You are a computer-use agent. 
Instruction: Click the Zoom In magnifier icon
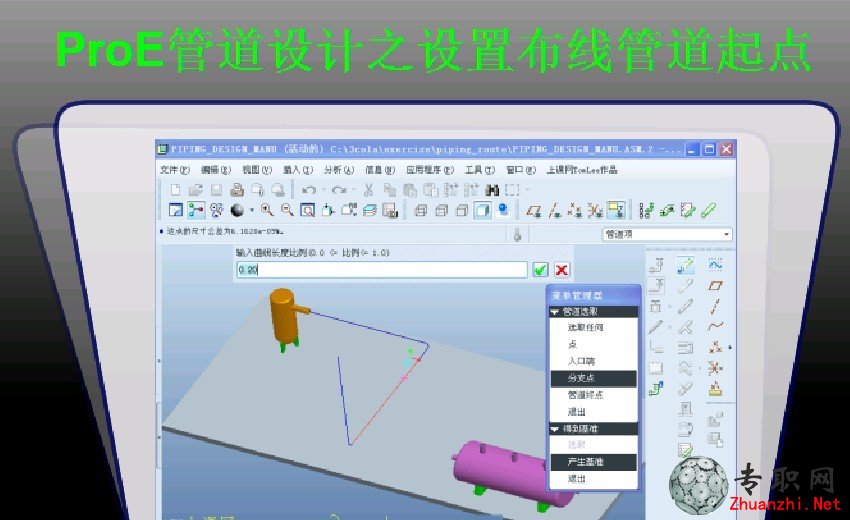click(x=267, y=210)
